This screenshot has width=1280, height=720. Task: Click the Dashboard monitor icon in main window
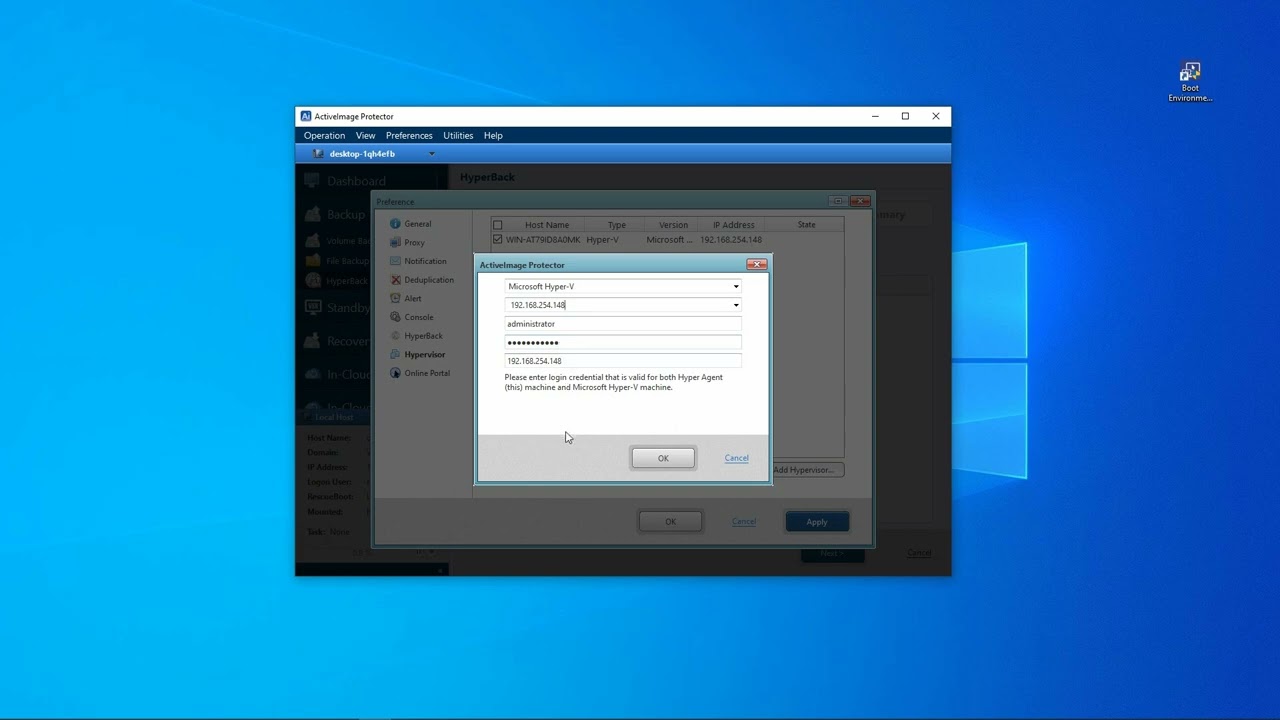[312, 181]
